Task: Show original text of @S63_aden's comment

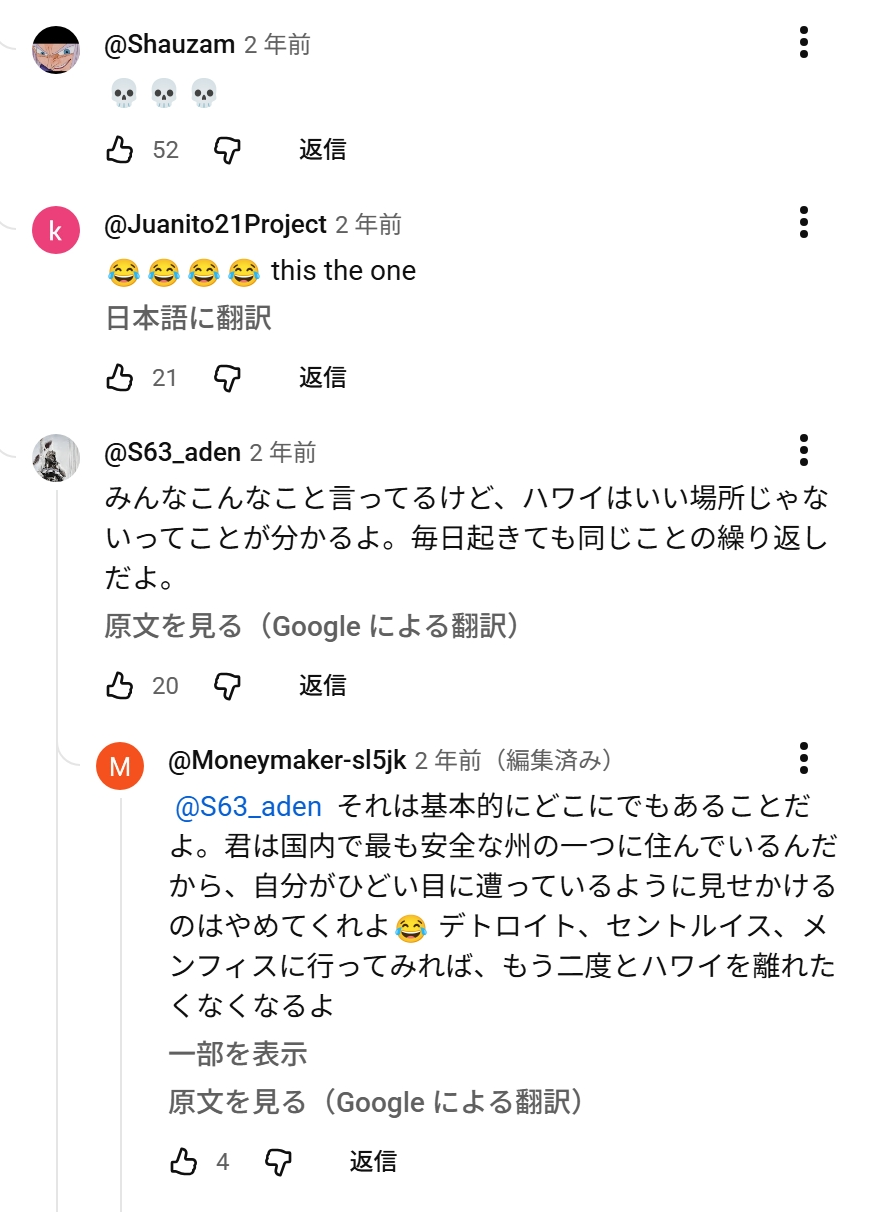Action: tap(313, 627)
